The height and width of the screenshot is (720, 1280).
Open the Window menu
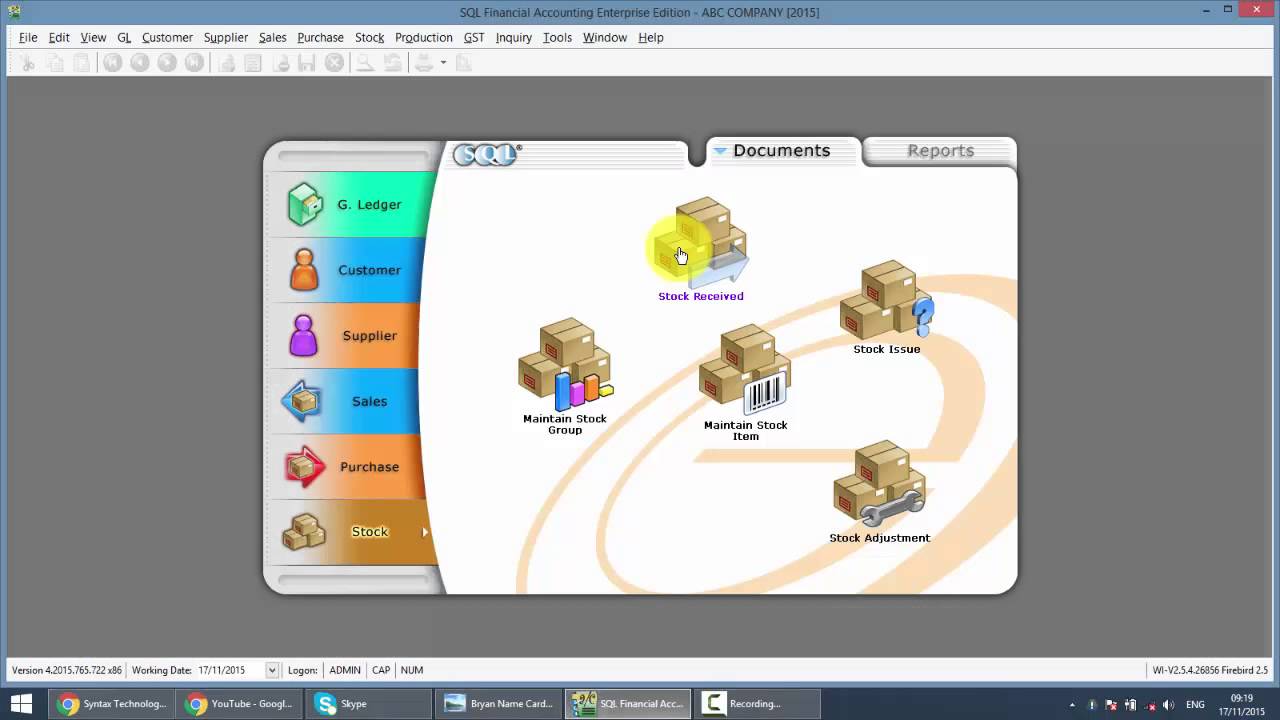pos(605,37)
